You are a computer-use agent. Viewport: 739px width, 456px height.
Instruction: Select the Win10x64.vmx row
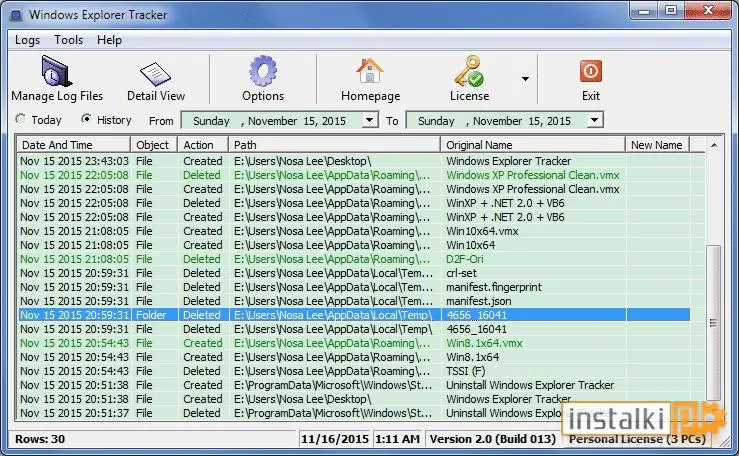(x=353, y=231)
